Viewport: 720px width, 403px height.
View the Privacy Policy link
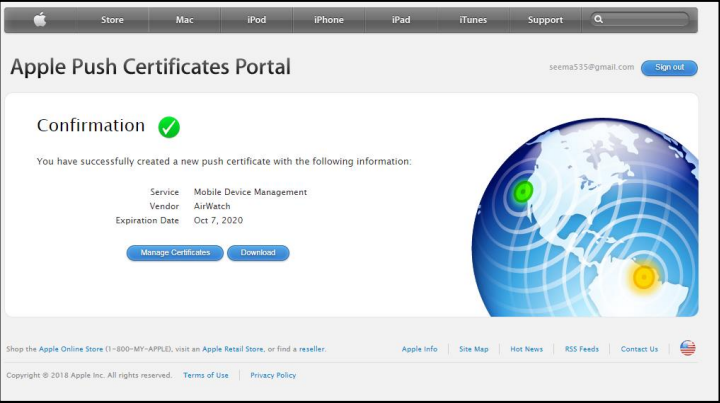click(x=273, y=375)
